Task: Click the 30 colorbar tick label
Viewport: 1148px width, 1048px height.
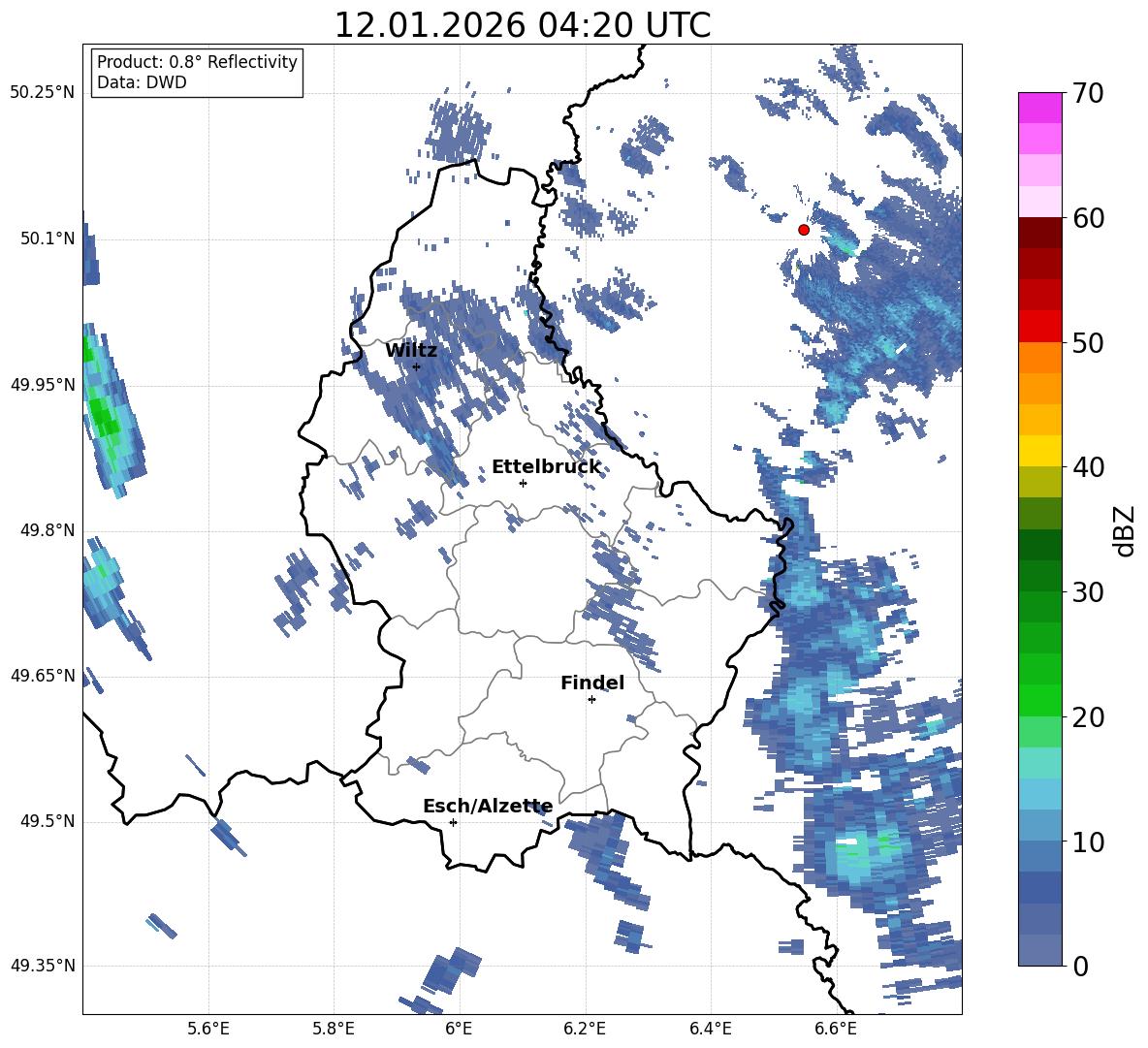Action: pyautogui.click(x=1087, y=591)
